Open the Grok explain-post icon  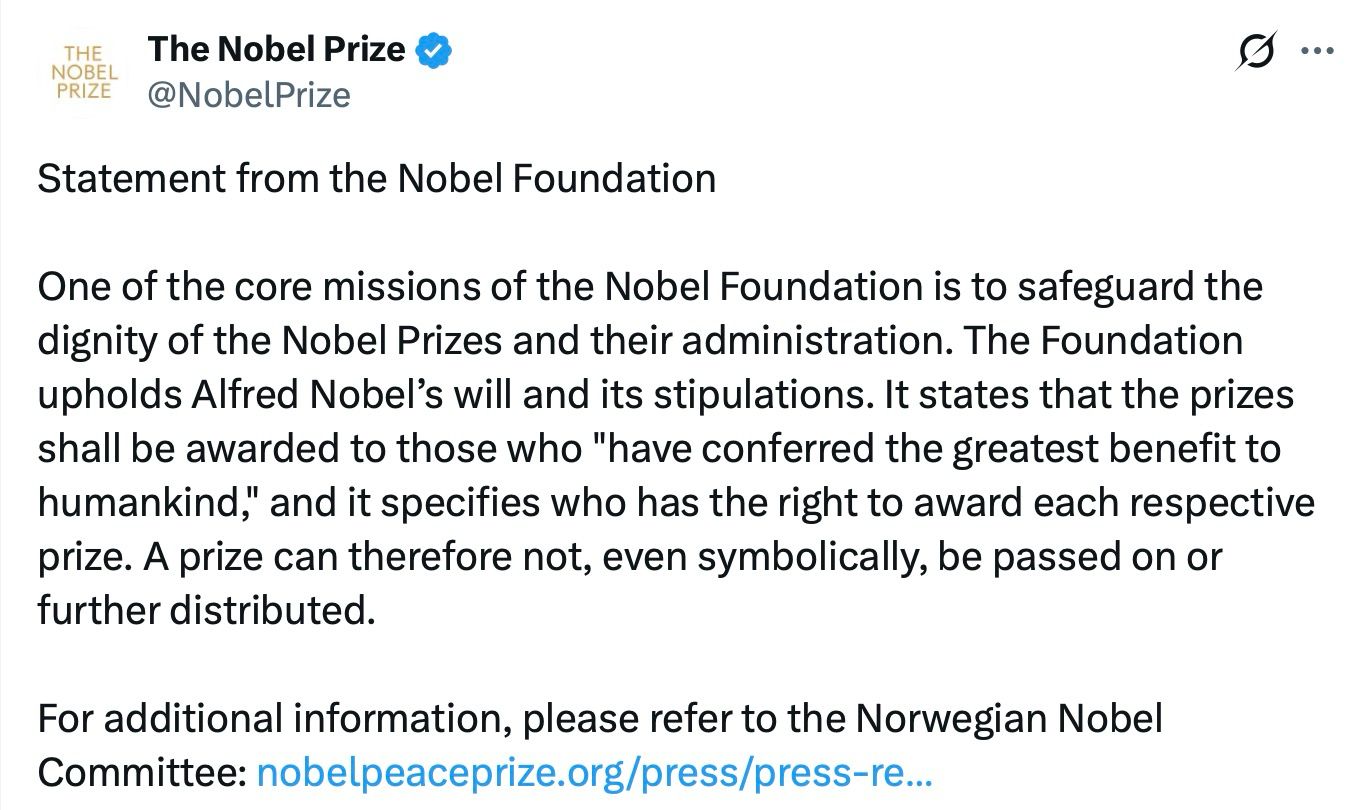1256,52
